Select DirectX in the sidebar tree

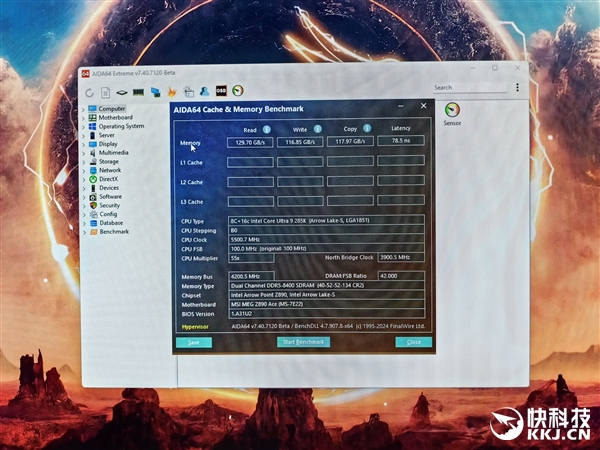[x=109, y=179]
